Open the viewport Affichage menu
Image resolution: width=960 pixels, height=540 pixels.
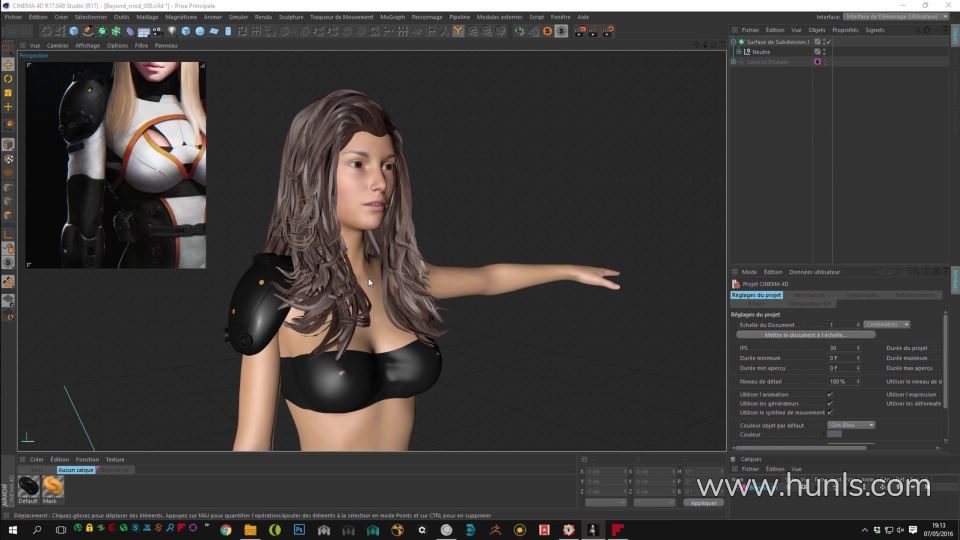(x=88, y=45)
